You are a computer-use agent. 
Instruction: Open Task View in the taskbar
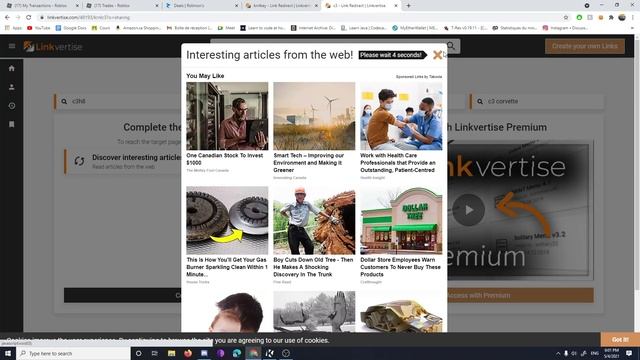point(155,353)
